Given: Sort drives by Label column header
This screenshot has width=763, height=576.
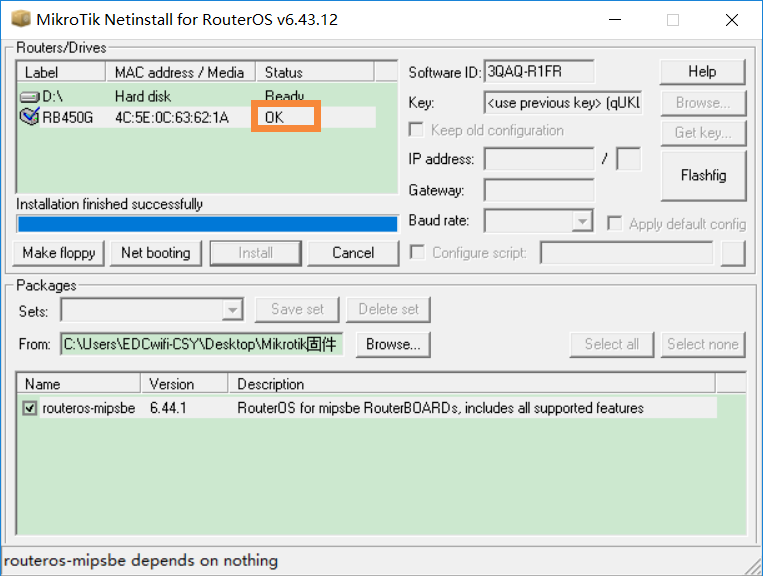Looking at the screenshot, I should coord(61,72).
